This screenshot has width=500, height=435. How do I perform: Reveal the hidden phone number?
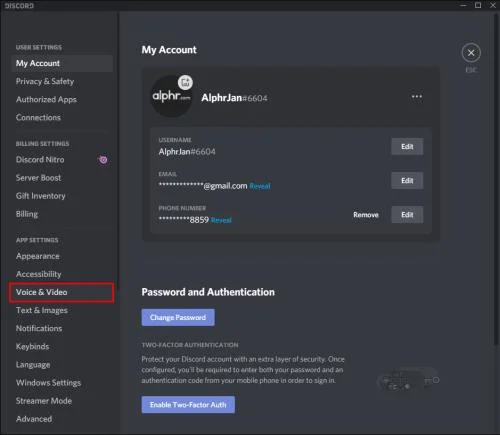(x=221, y=220)
